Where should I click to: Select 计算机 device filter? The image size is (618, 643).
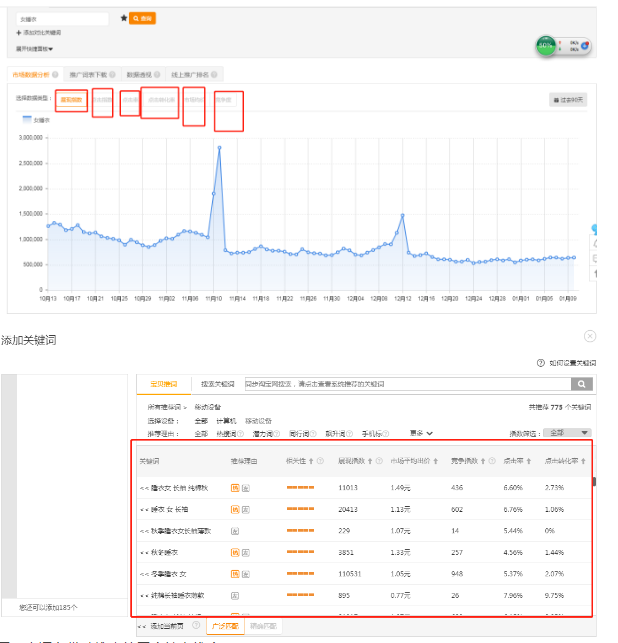[226, 421]
